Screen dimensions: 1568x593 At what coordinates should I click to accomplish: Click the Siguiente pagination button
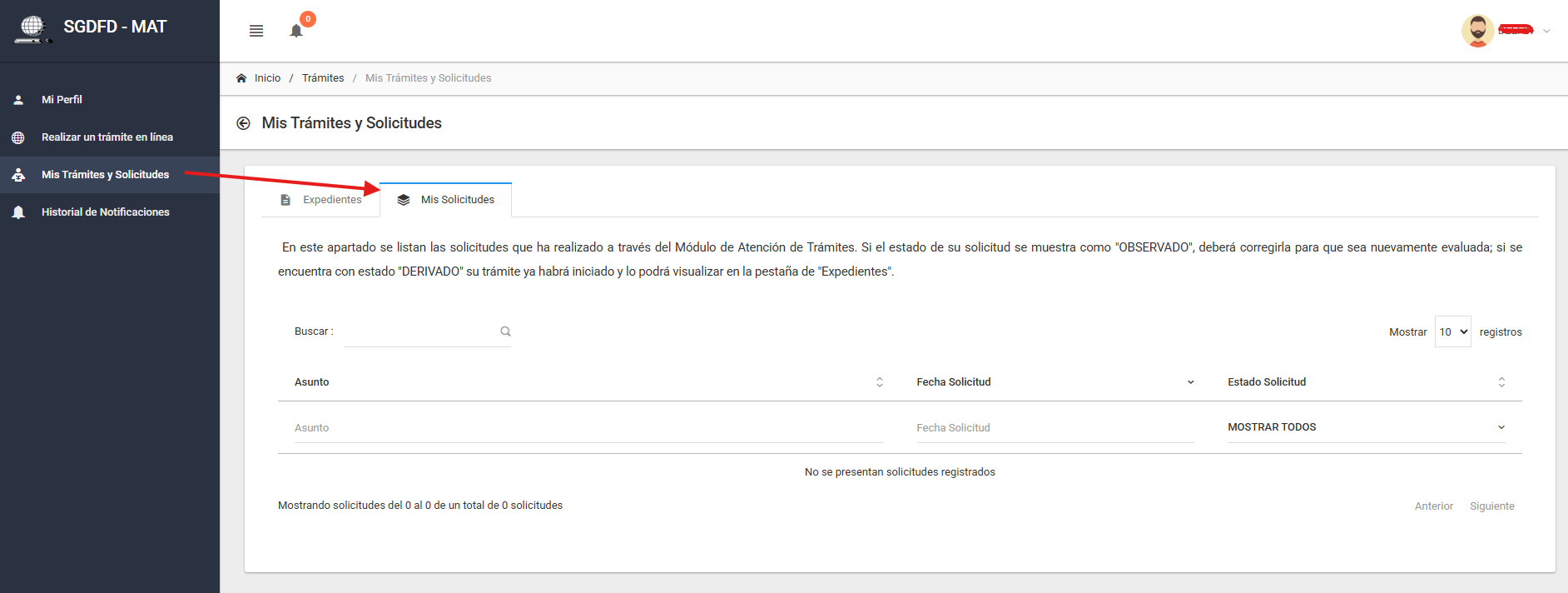click(1491, 506)
